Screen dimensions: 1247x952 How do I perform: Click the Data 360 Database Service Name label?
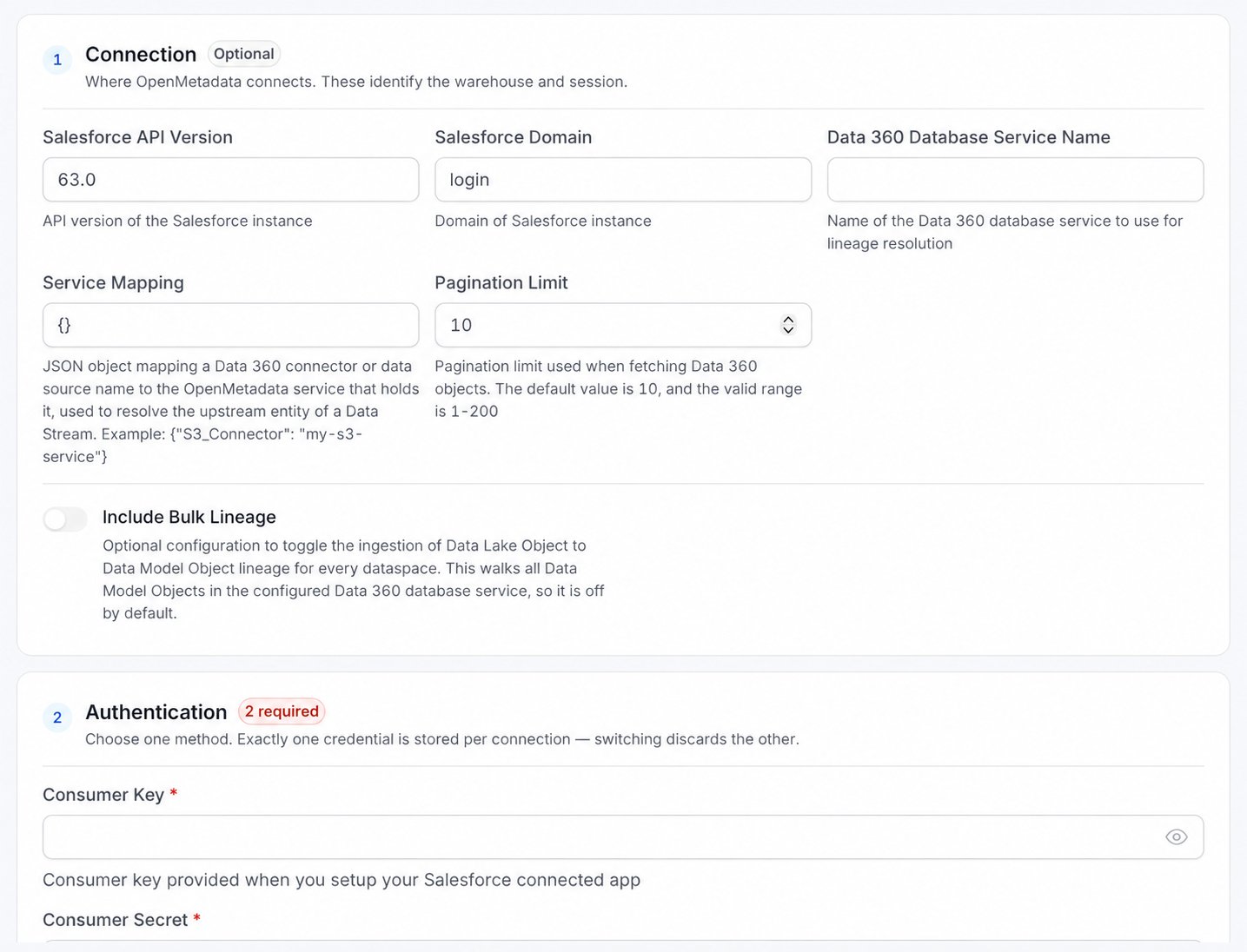[x=969, y=137]
